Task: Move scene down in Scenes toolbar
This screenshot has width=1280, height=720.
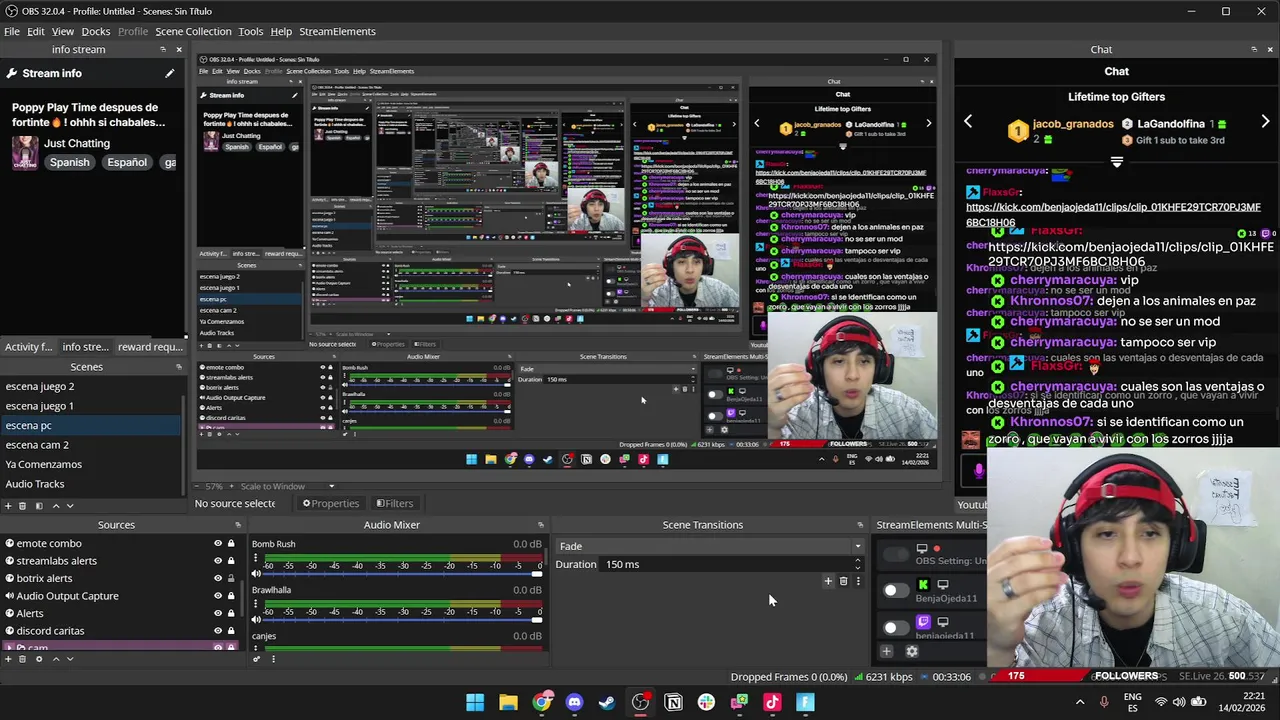Action: coord(70,506)
